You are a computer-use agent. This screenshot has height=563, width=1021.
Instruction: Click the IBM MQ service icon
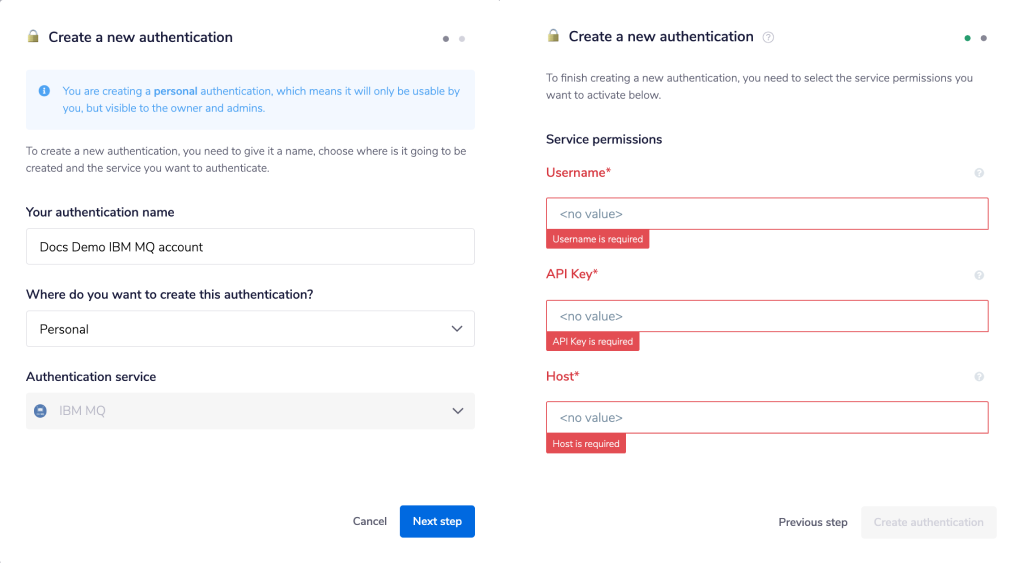[x=41, y=411]
